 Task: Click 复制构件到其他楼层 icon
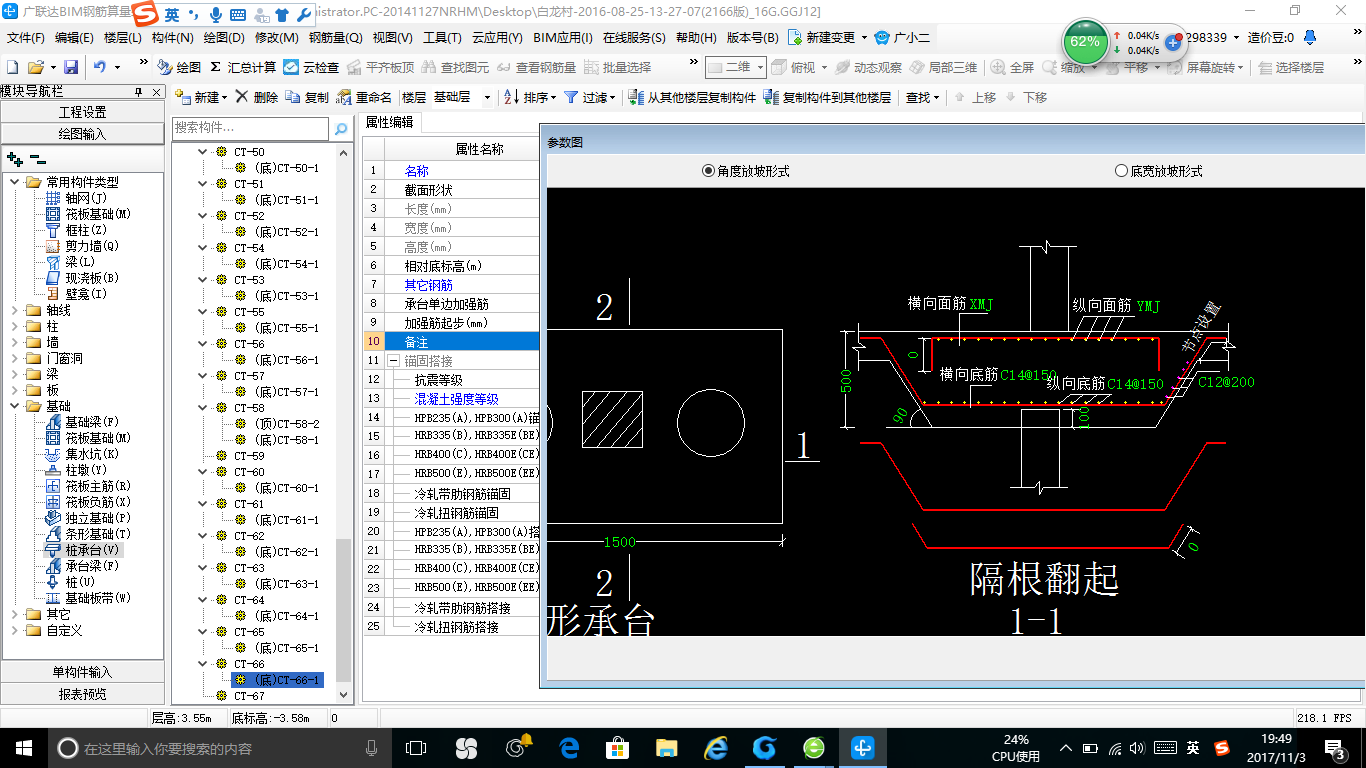[x=771, y=97]
